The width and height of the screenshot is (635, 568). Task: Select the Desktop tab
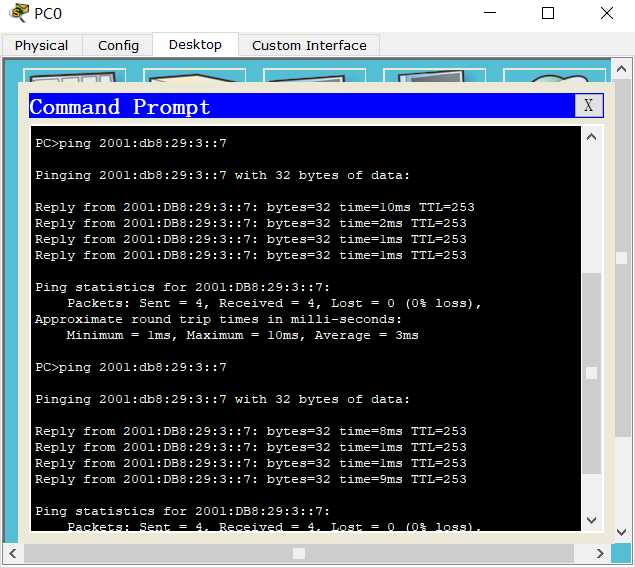195,45
